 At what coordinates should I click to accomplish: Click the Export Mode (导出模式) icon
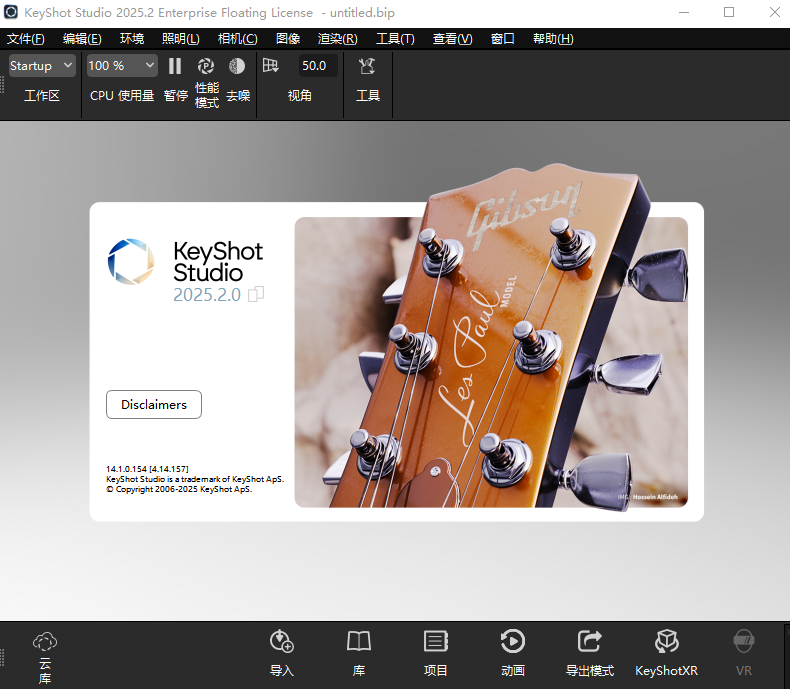[589, 641]
